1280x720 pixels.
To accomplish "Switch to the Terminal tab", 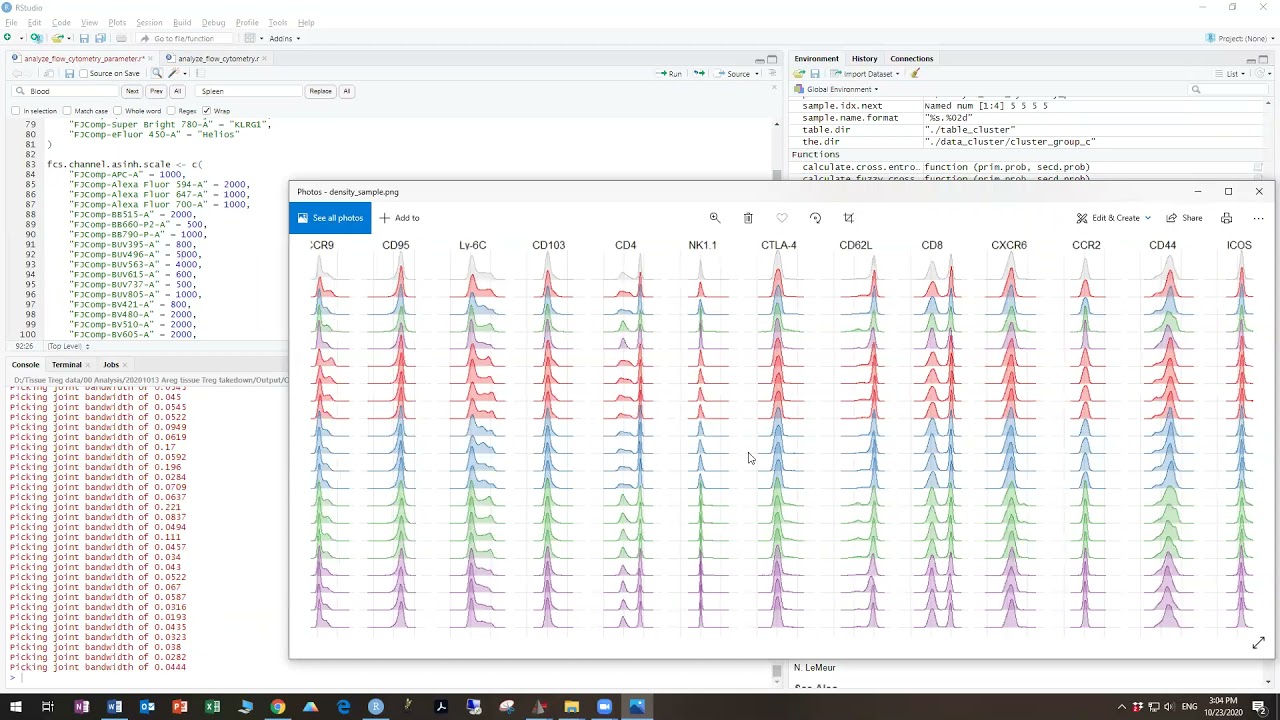I will pos(66,364).
